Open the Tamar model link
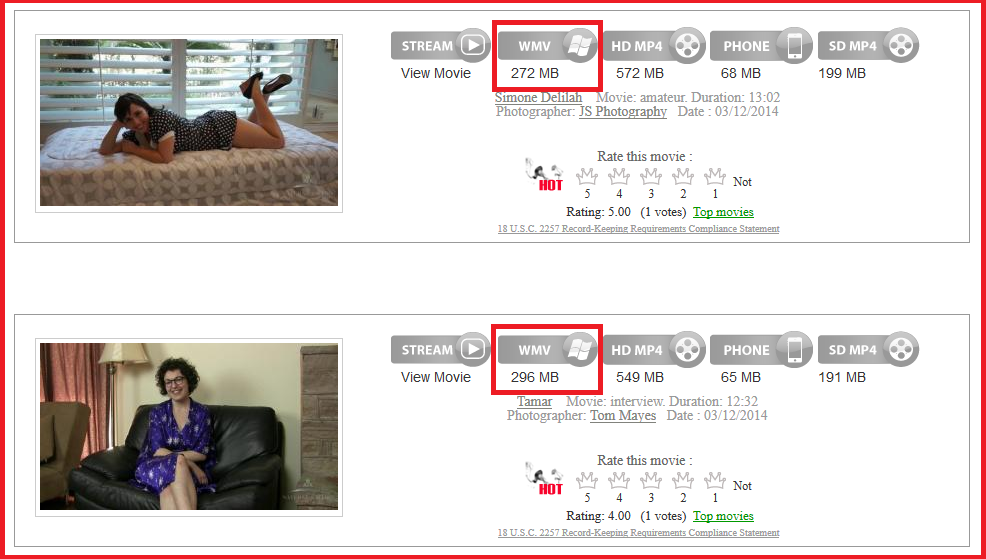The height and width of the screenshot is (559, 986). (535, 401)
